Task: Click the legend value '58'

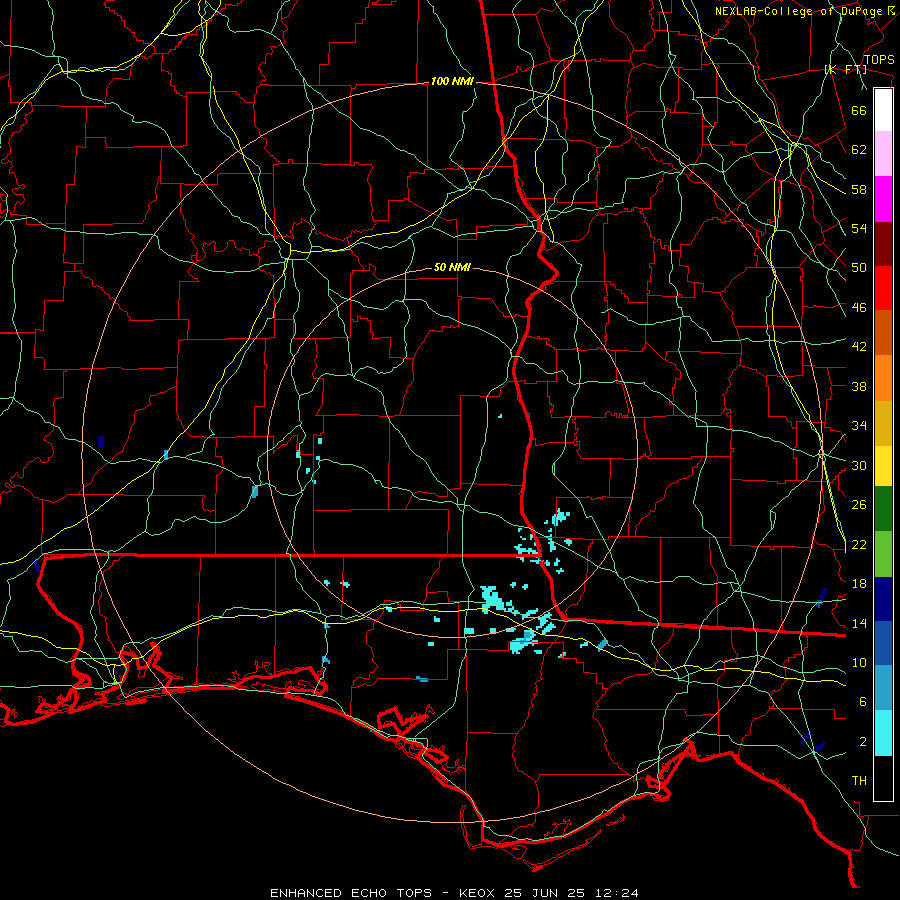Action: [x=859, y=189]
